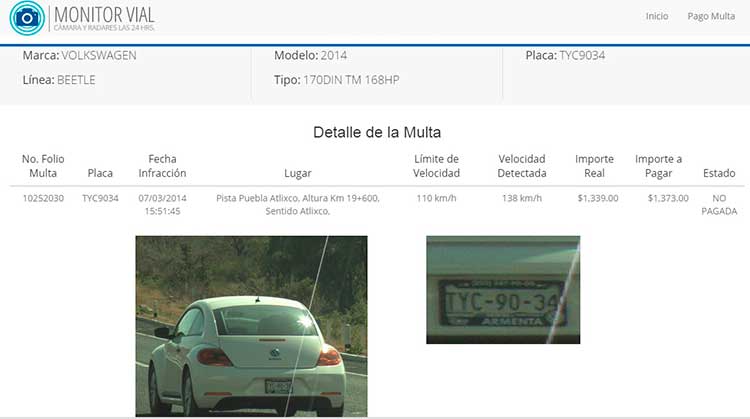Viewport: 750px width, 419px height.
Task: Open the white Beetle infraction photo
Action: [x=252, y=326]
